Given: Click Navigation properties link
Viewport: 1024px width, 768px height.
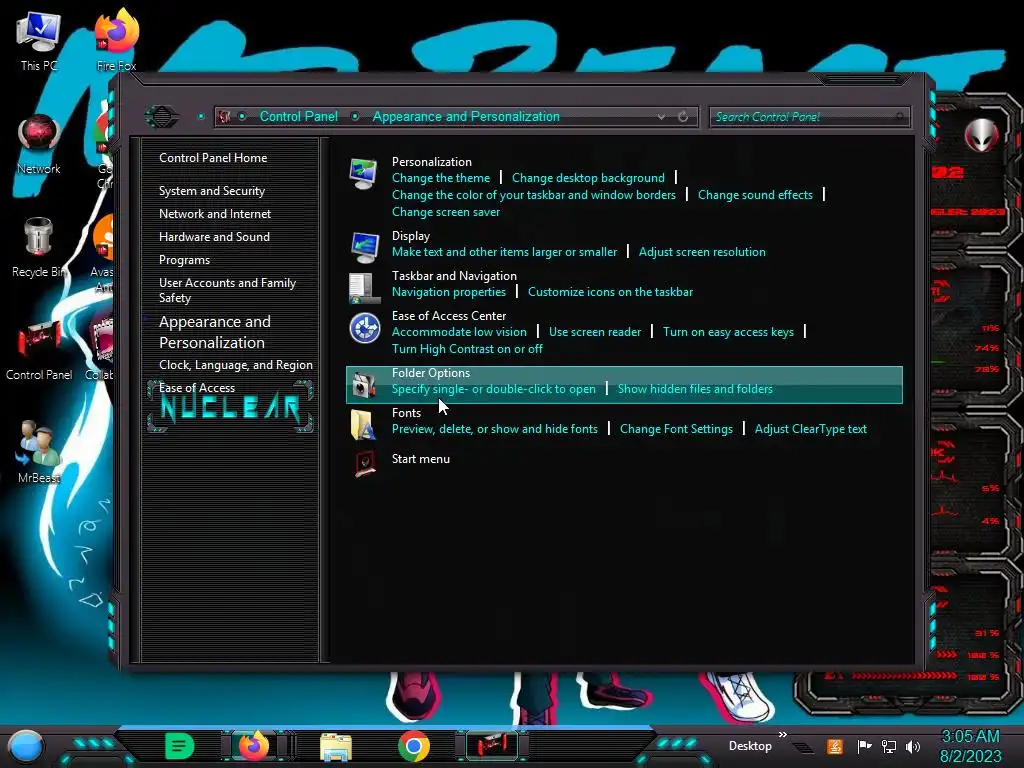Looking at the screenshot, I should coord(449,291).
